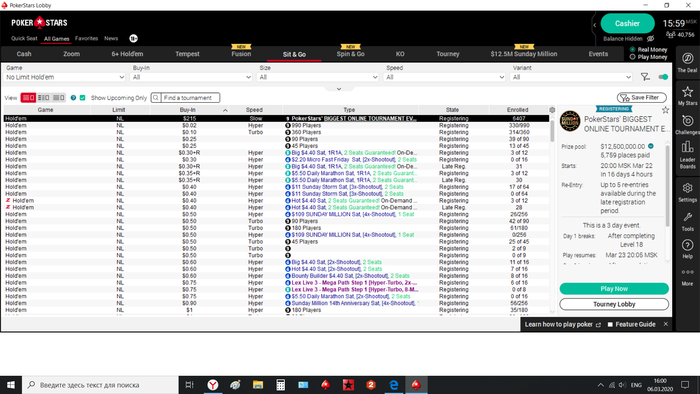Viewport: 700px width, 394px height.
Task: Open Challenges in the sidebar
Action: (687, 124)
